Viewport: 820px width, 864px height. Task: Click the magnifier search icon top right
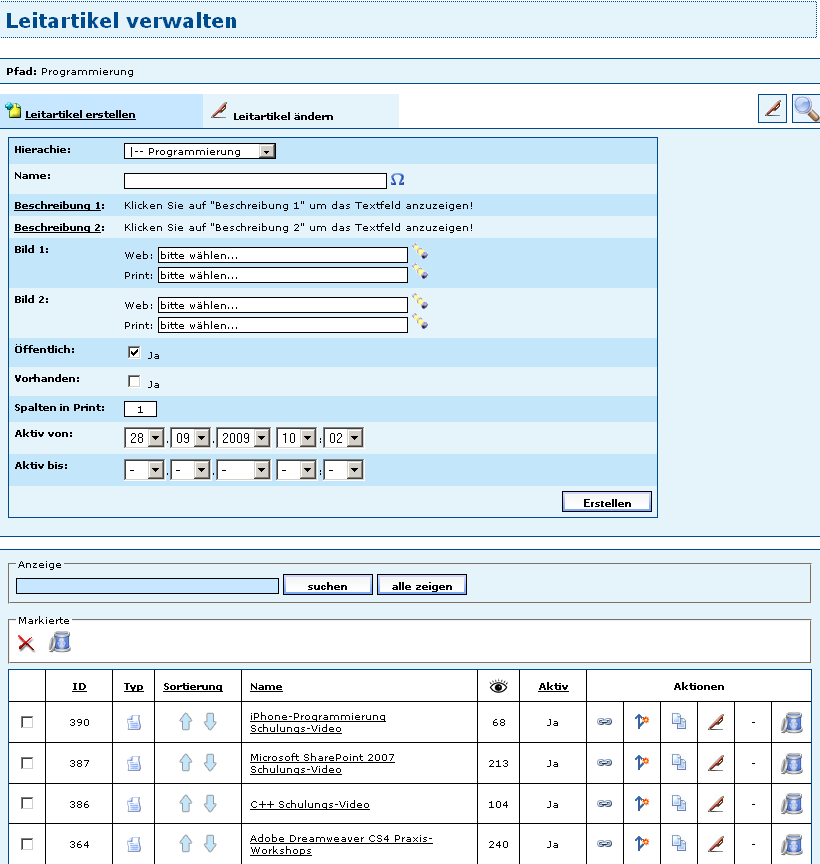[805, 109]
